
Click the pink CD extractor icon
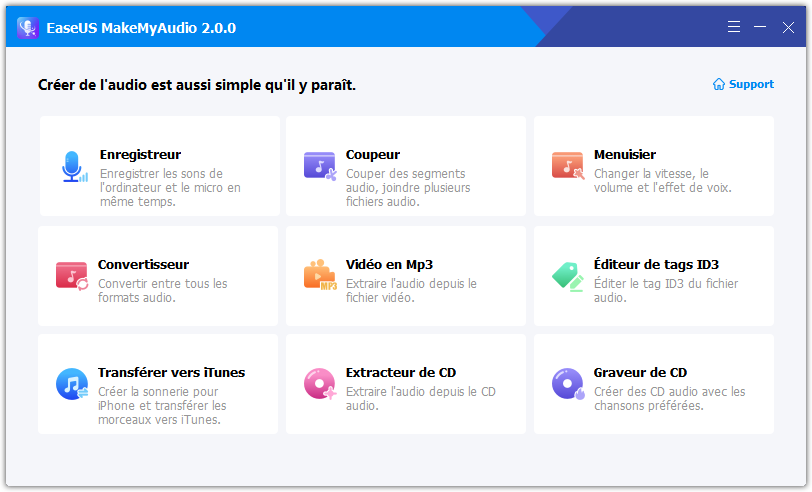[x=320, y=384]
